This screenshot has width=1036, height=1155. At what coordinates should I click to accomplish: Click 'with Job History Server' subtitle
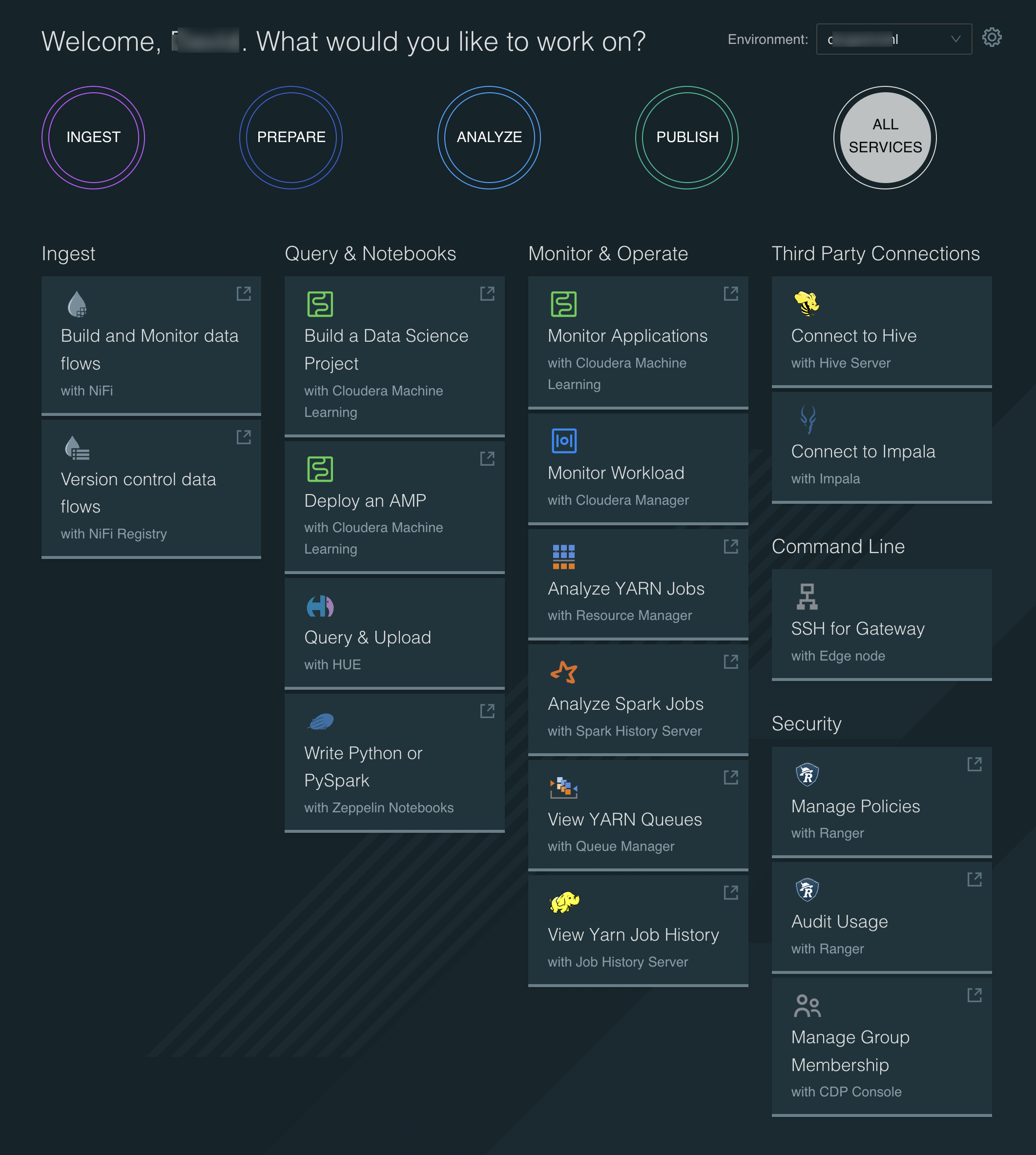(x=618, y=962)
